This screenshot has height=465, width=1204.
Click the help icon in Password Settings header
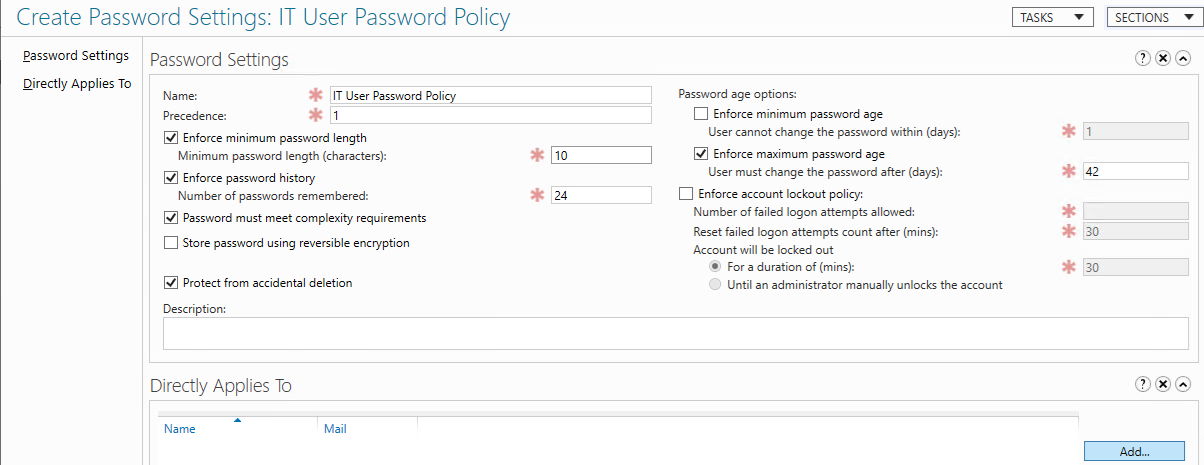pyautogui.click(x=1143, y=59)
